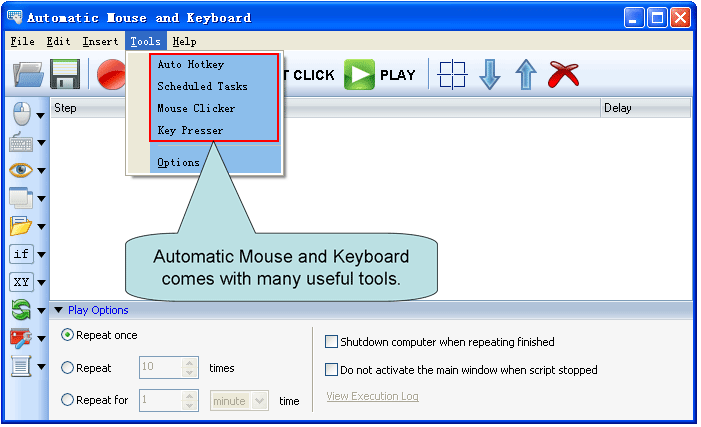Screen dimensions: 701x427
Task: Check do not activate main window option
Action: 331,370
